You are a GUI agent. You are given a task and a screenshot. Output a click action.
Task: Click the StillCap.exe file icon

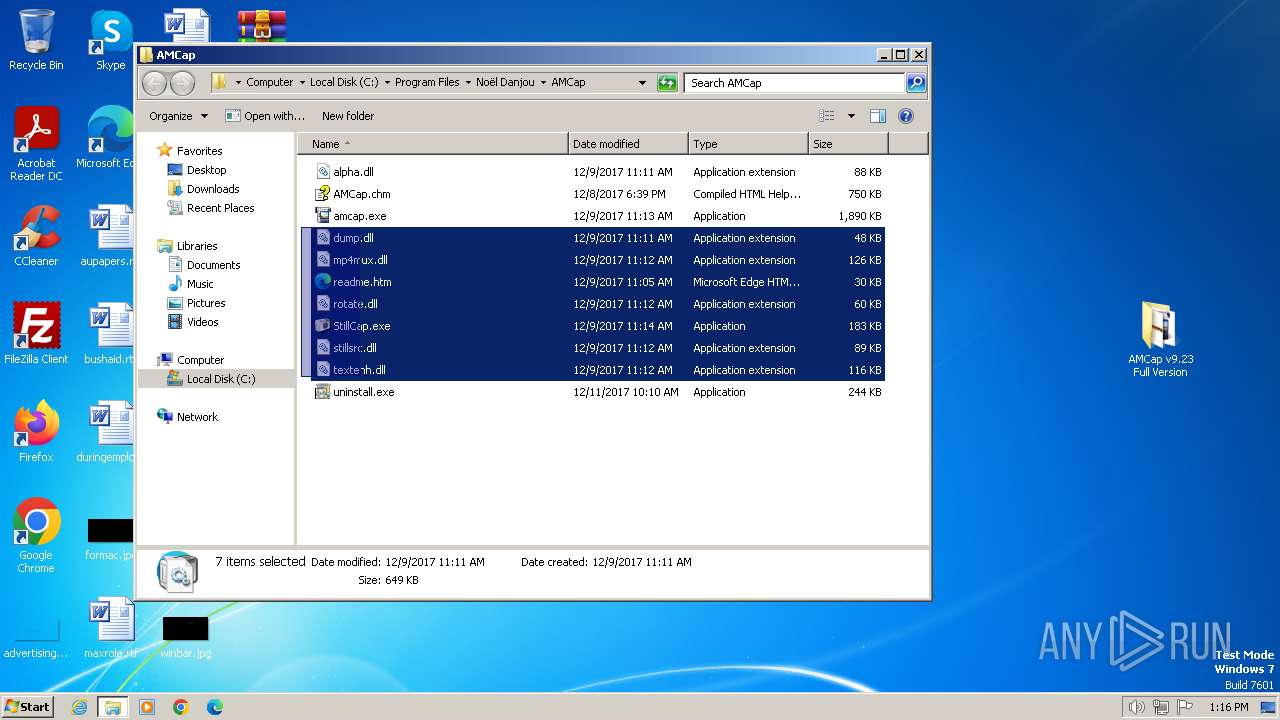[322, 326]
